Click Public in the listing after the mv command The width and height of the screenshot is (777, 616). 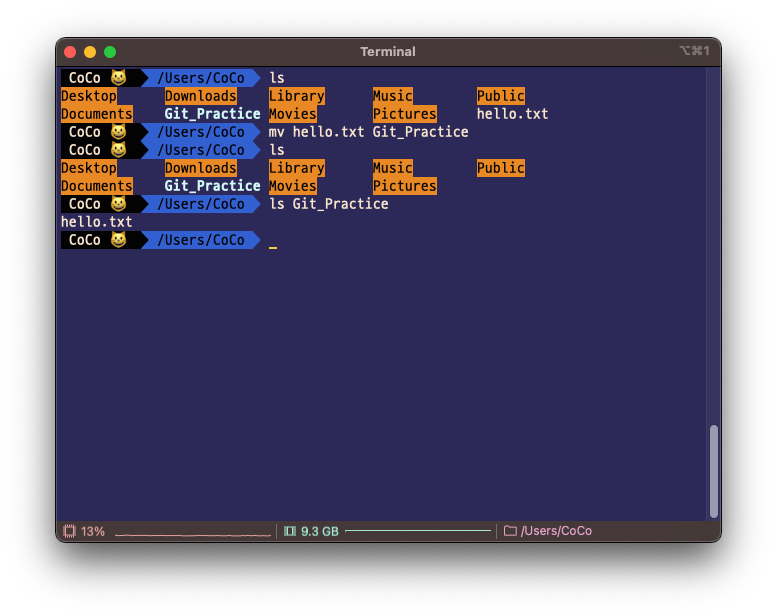[x=500, y=168]
